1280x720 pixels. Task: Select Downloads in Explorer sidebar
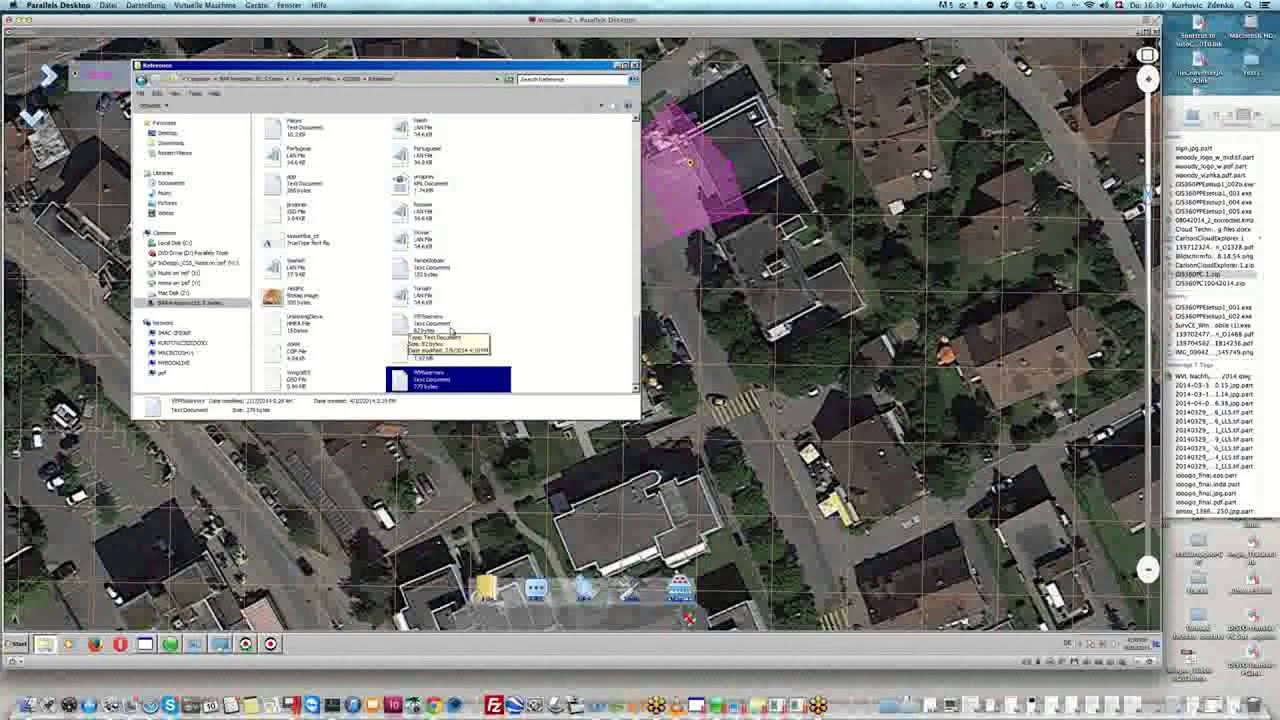(x=170, y=143)
